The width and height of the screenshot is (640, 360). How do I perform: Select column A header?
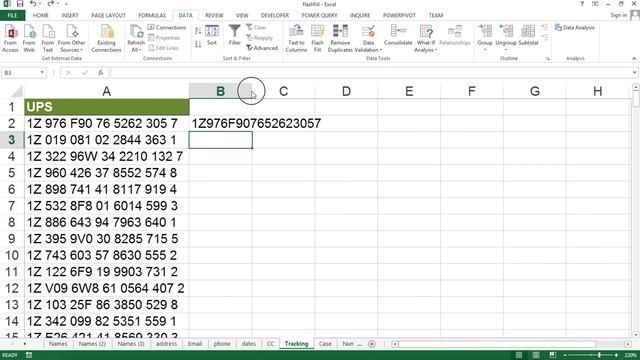107,91
